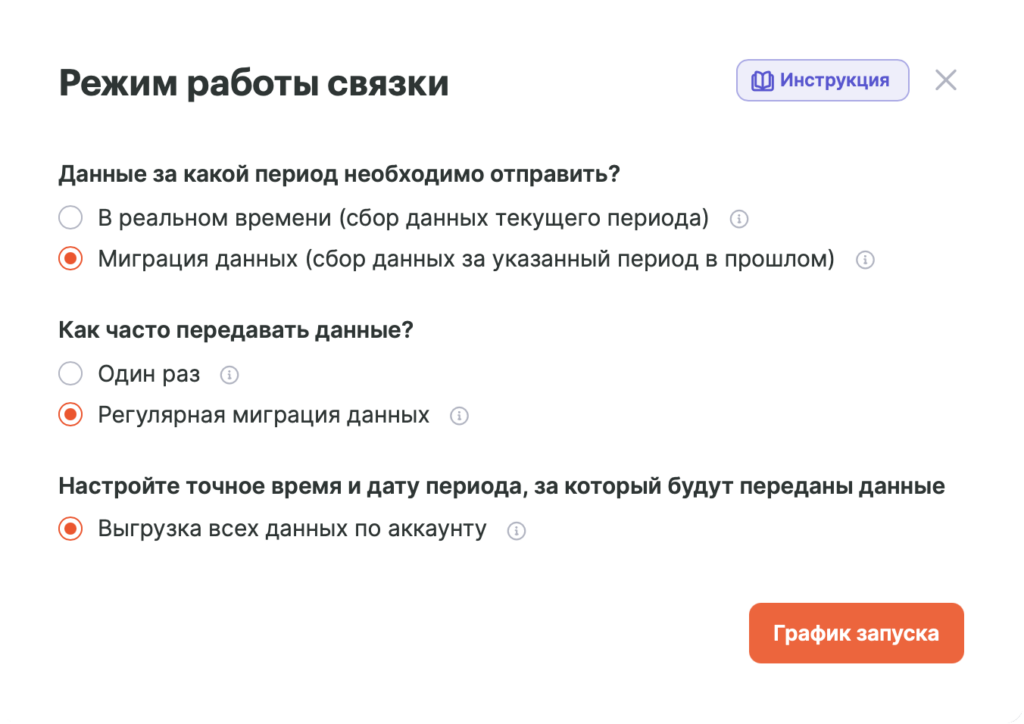The width and height of the screenshot is (1024, 724).
Task: Click the book icon in the Инструкция button
Action: click(762, 81)
